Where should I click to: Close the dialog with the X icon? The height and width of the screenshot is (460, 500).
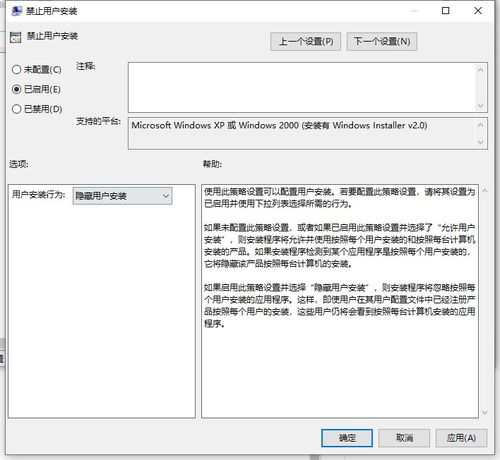coord(478,11)
